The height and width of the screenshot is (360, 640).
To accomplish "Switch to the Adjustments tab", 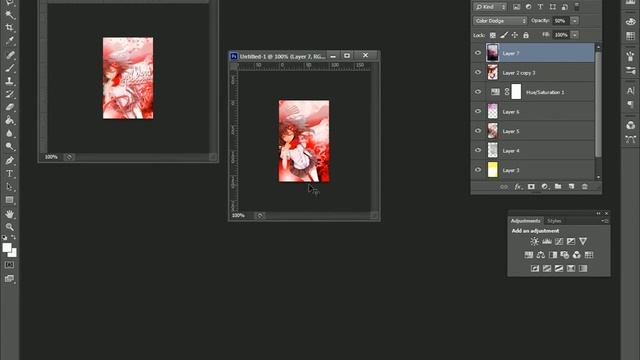I will pyautogui.click(x=525, y=221).
